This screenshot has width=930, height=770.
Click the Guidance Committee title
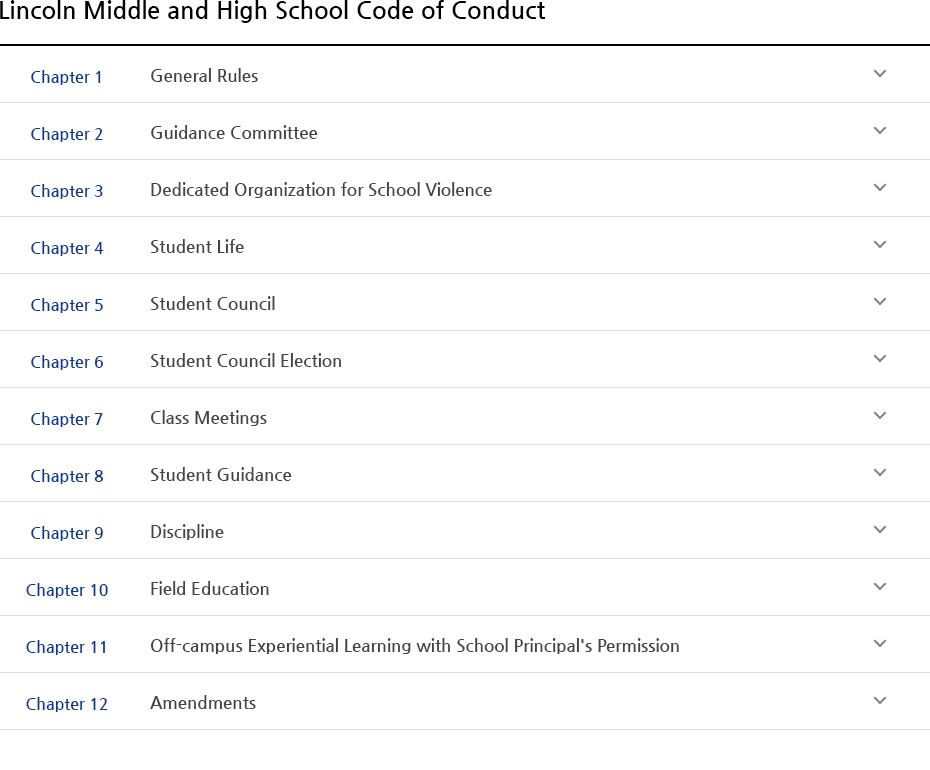pyautogui.click(x=234, y=133)
